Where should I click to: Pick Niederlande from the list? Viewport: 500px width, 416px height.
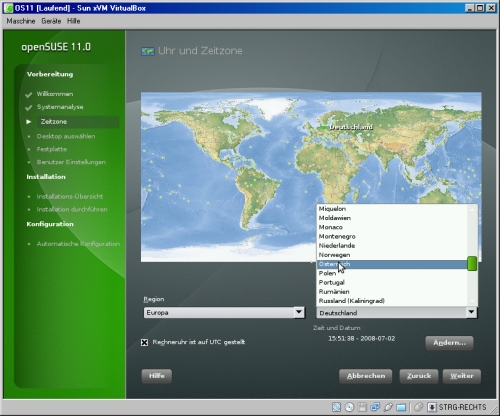tap(392, 246)
